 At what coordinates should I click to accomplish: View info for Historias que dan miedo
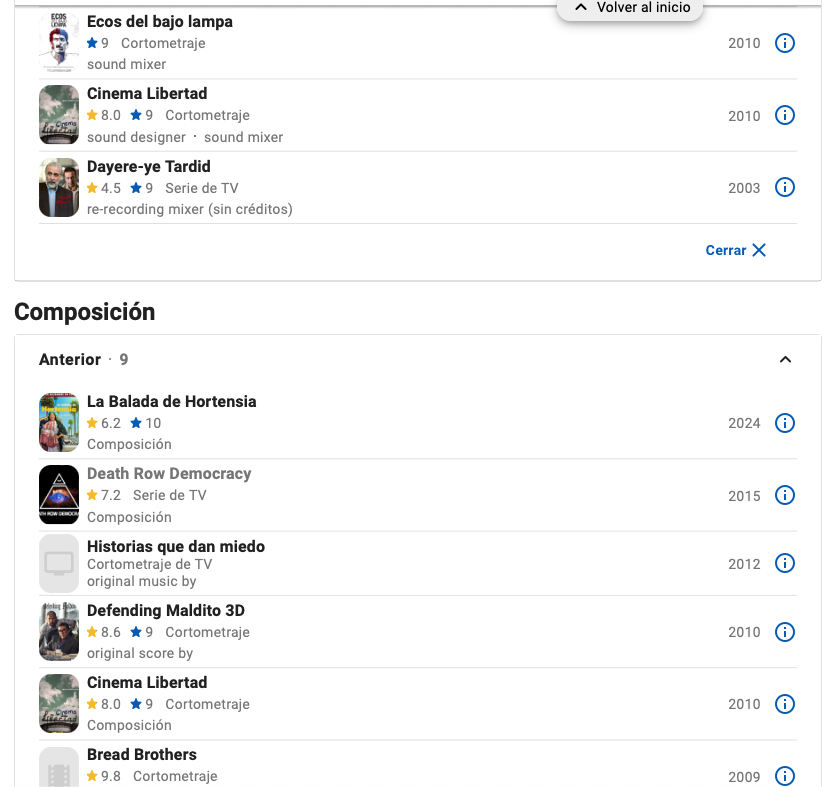pos(785,564)
